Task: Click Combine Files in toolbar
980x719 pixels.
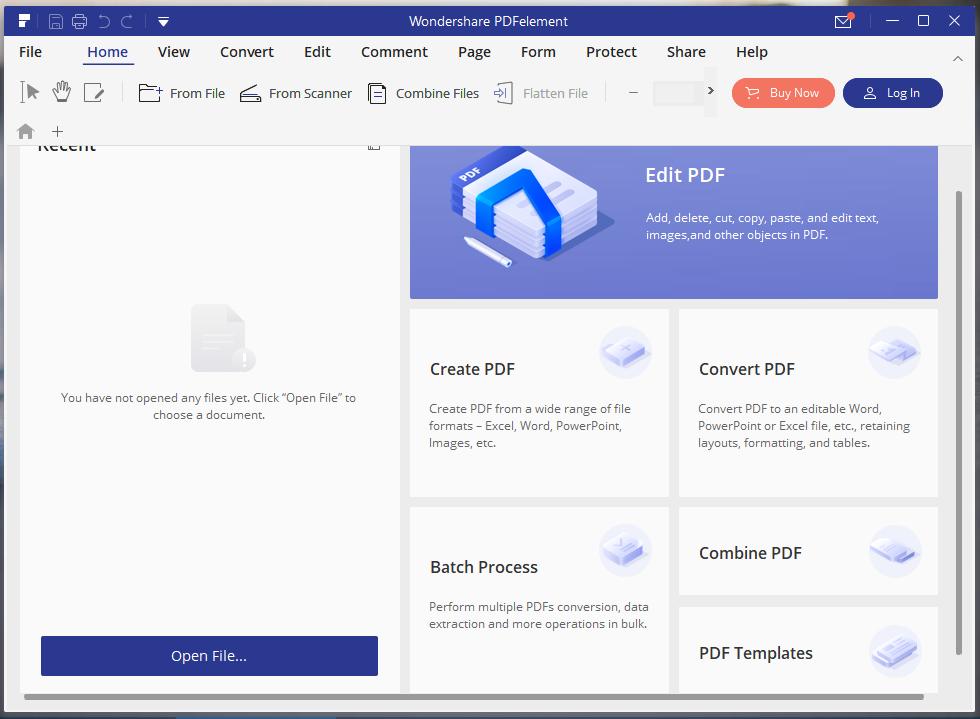Action: click(x=423, y=93)
